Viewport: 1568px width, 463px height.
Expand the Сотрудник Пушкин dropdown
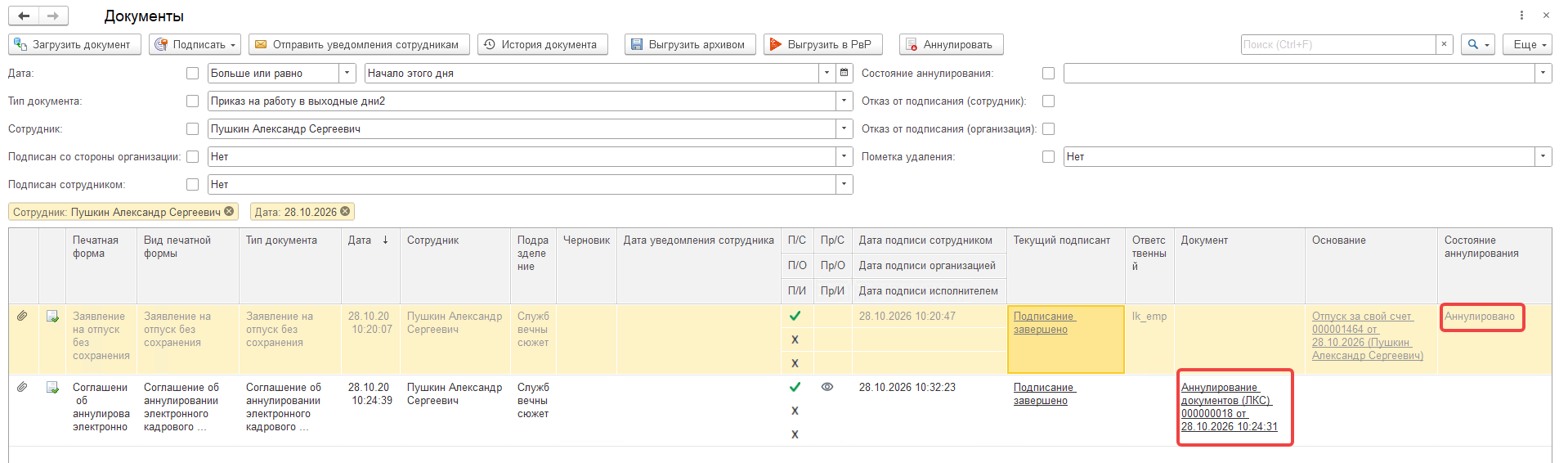pos(844,128)
